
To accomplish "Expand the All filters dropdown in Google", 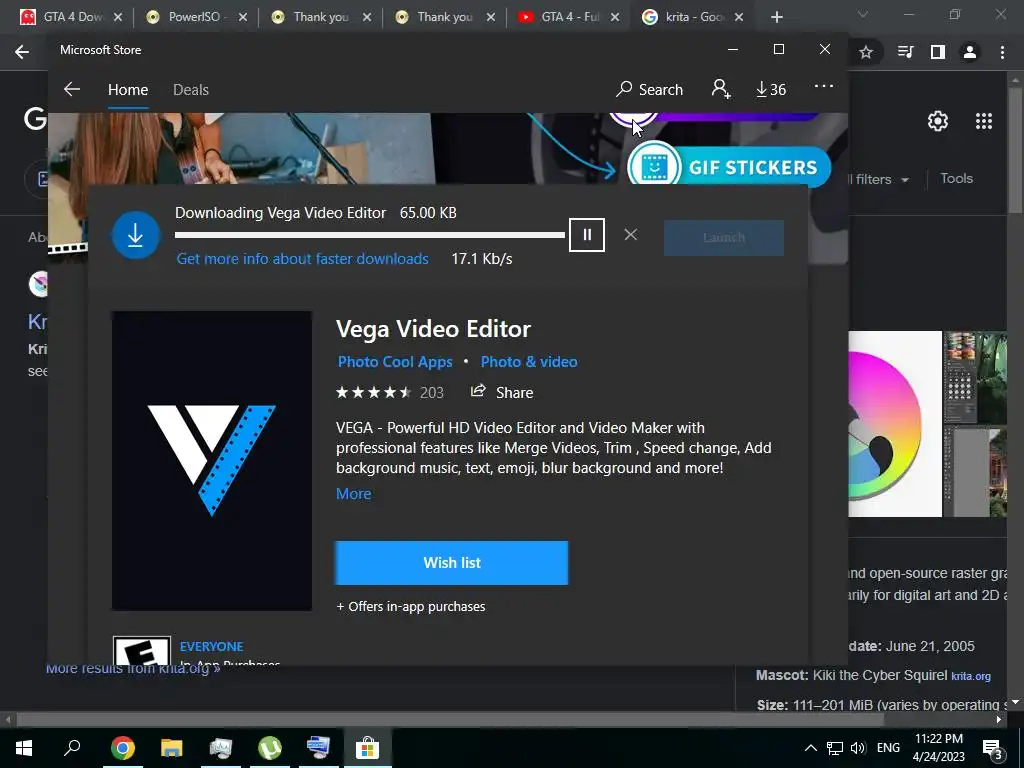I will 879,179.
